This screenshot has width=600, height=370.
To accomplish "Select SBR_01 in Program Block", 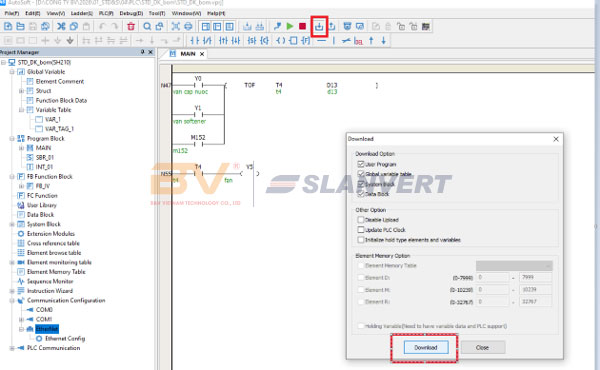I will 45,157.
